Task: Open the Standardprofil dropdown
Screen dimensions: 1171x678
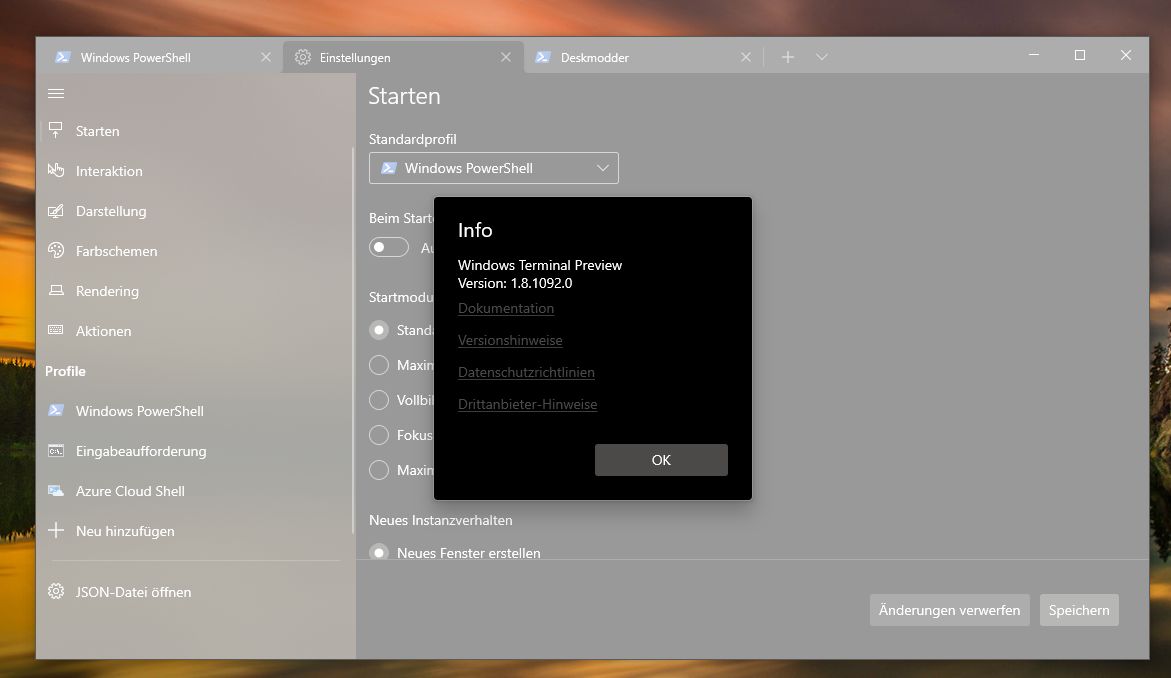Action: tap(494, 168)
